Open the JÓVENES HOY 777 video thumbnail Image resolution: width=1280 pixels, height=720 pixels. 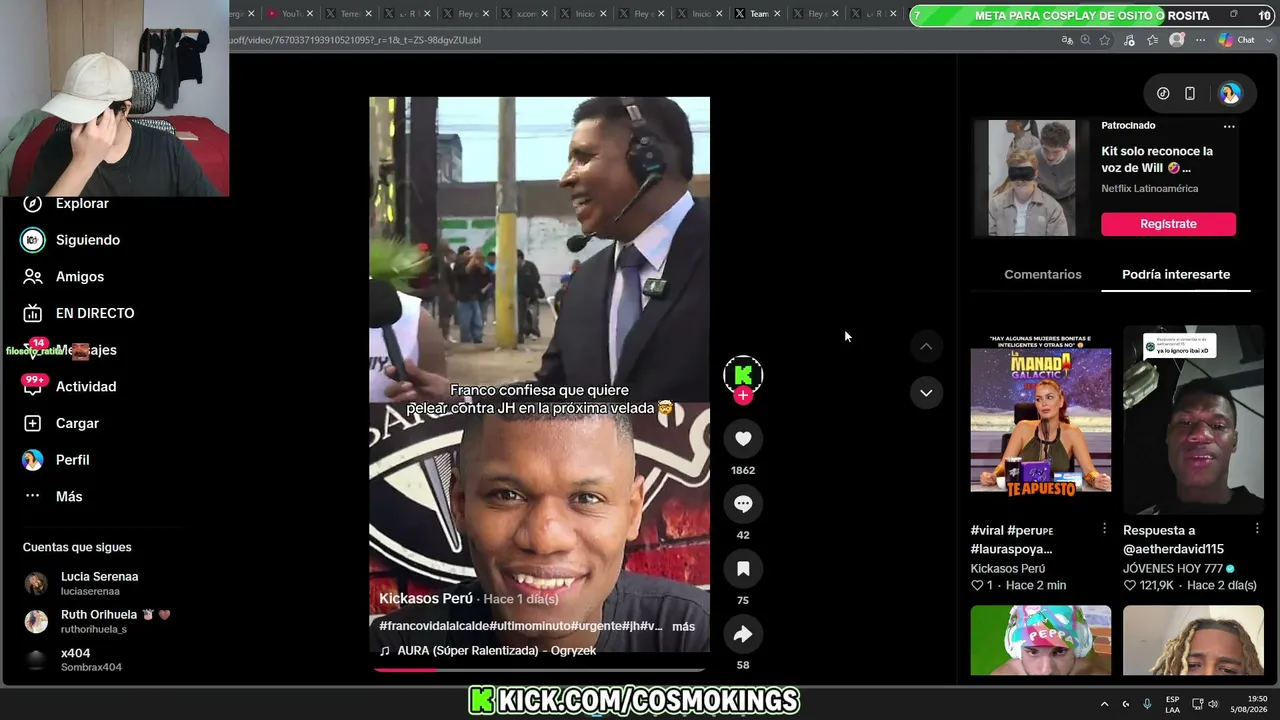1193,420
